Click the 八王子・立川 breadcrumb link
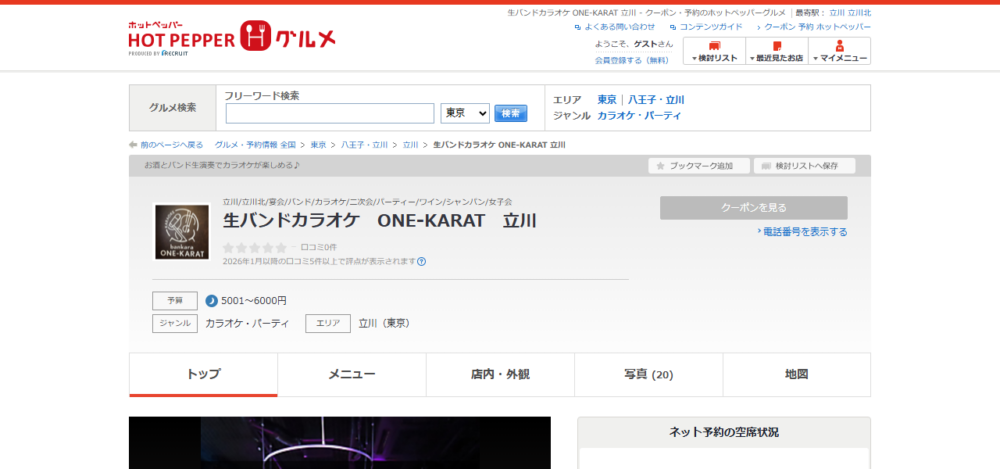 pos(364,145)
